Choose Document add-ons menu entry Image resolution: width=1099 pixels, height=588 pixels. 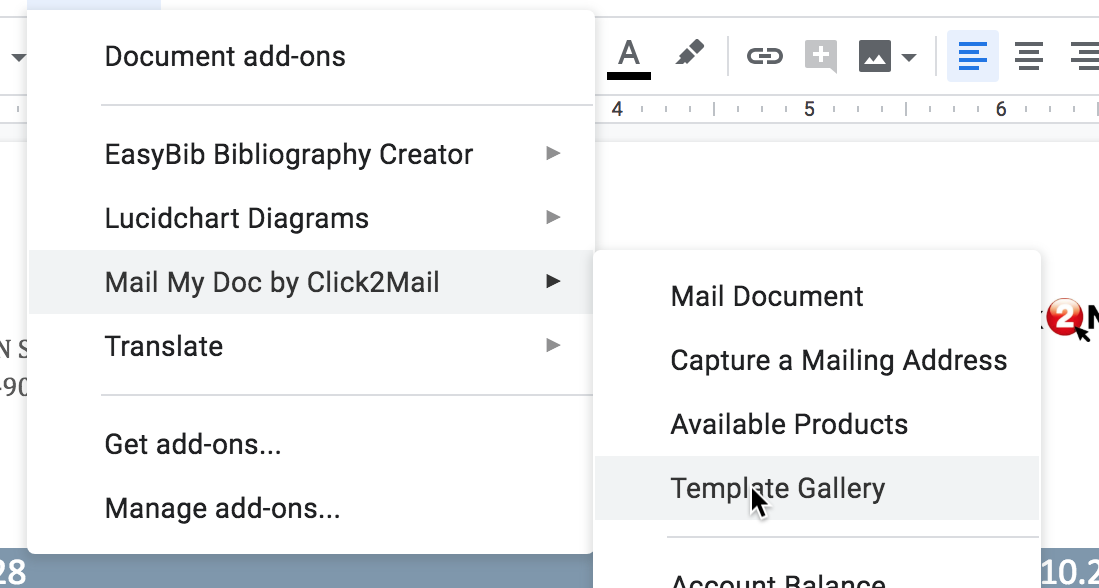[311, 57]
